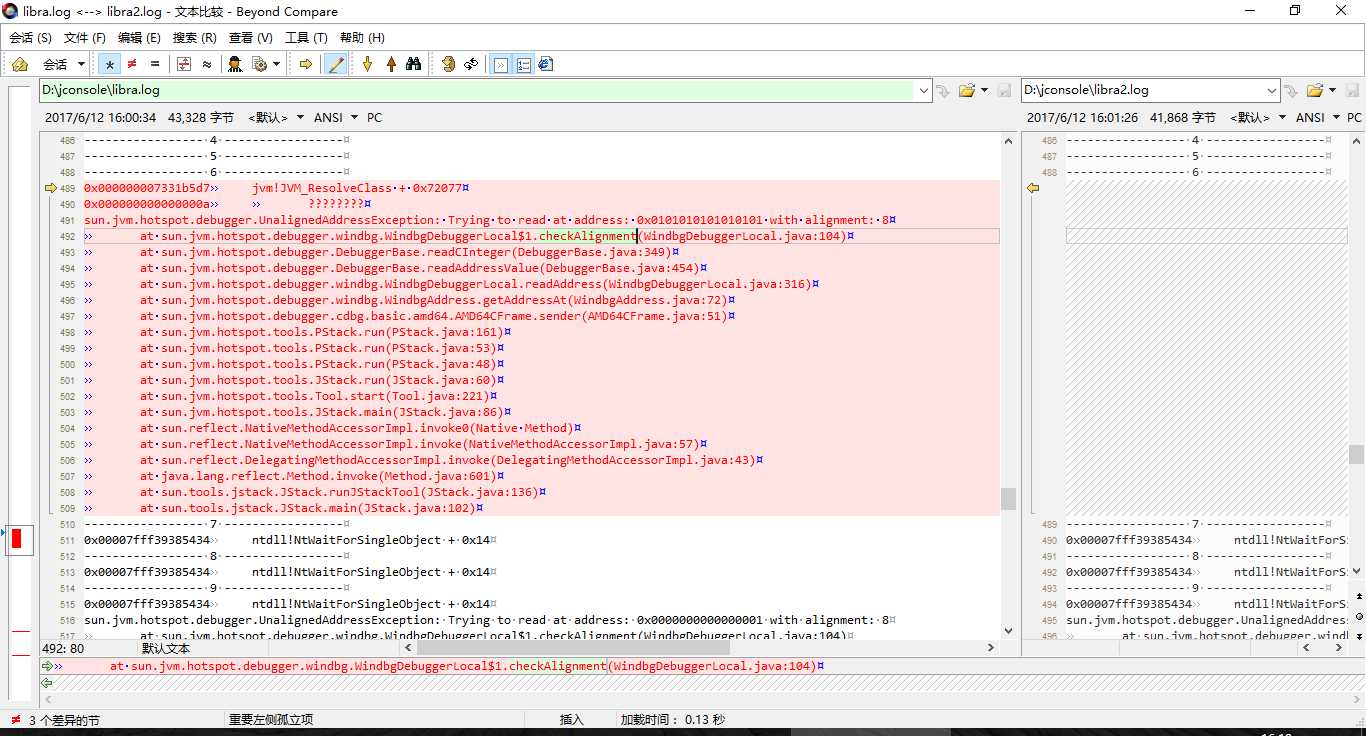Open 工具 (T) menu

click(x=306, y=37)
